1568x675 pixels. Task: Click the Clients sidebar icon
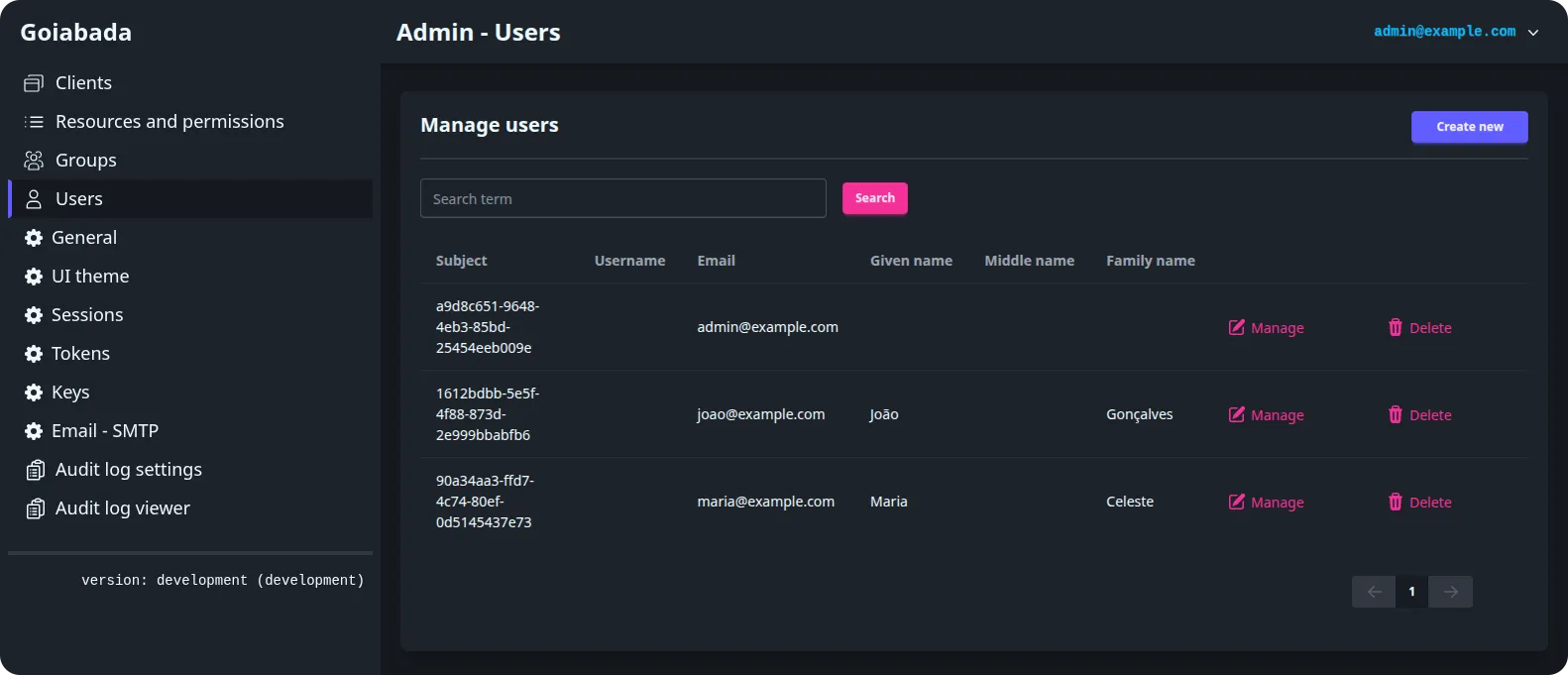[34, 83]
